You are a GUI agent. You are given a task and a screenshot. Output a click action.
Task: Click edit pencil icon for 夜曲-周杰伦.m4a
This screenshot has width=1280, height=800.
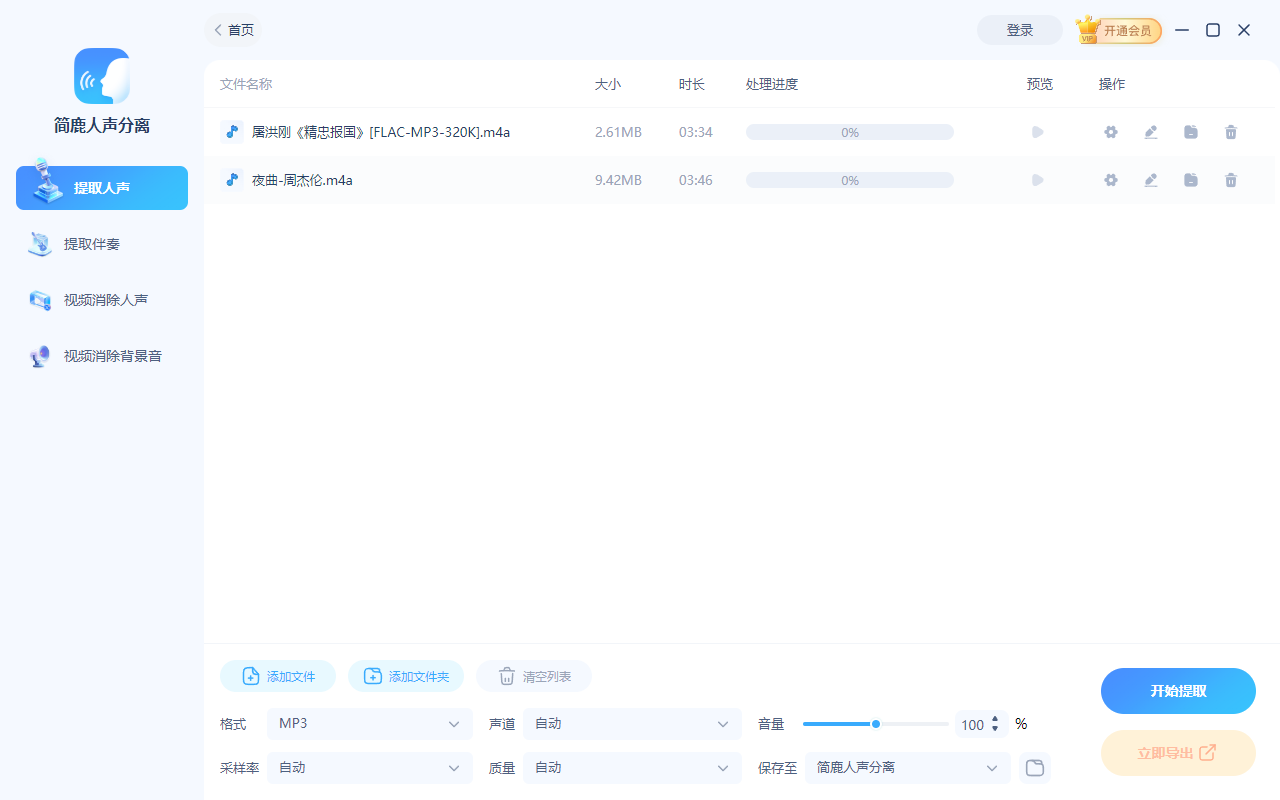tap(1151, 180)
